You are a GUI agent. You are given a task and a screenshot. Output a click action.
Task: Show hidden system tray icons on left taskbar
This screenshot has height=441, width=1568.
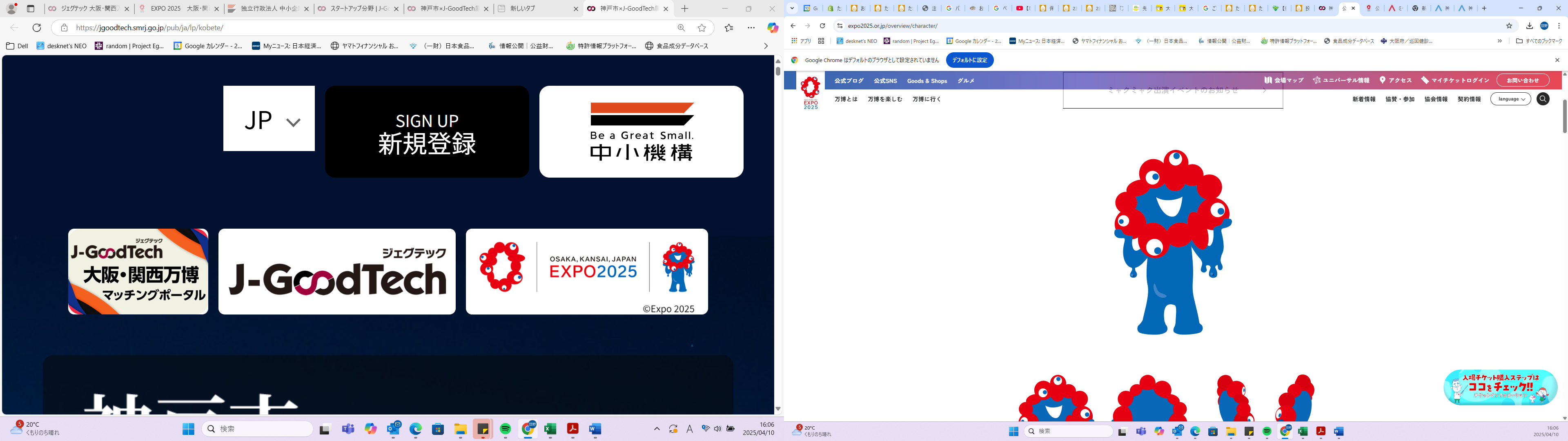[657, 429]
